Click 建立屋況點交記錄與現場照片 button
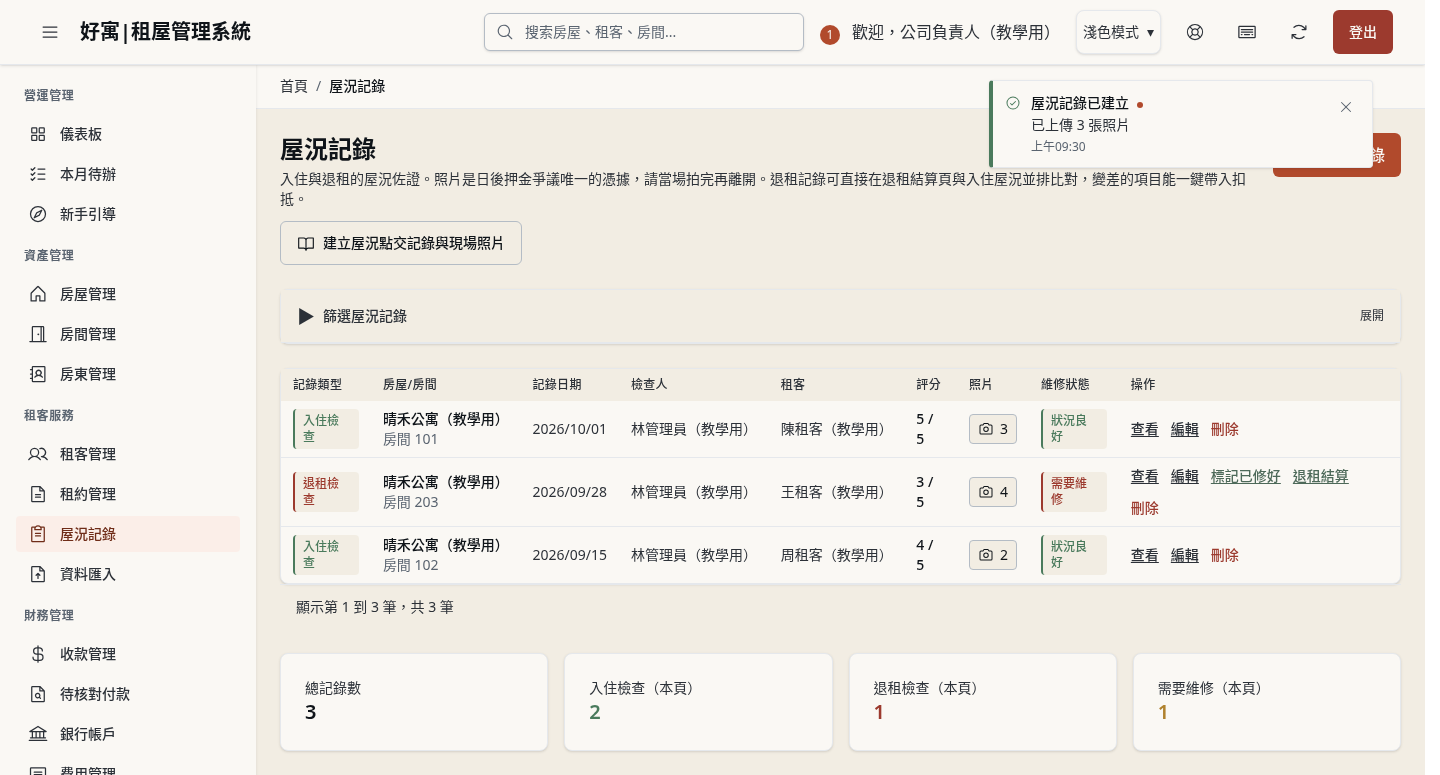Screen dimensions: 1440x775 pyautogui.click(x=401, y=243)
